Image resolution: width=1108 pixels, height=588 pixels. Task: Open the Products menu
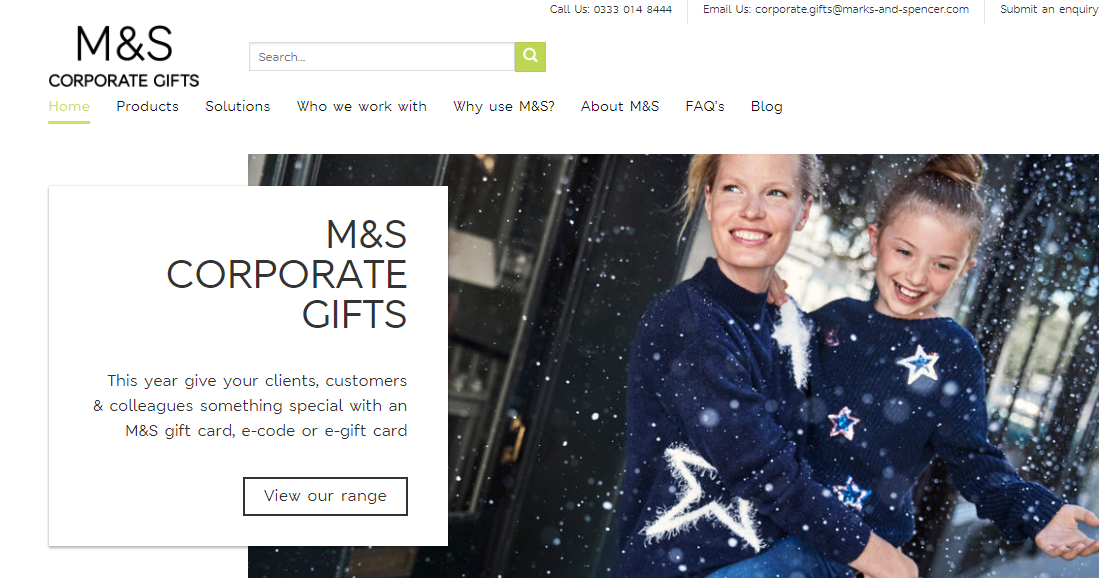148,107
